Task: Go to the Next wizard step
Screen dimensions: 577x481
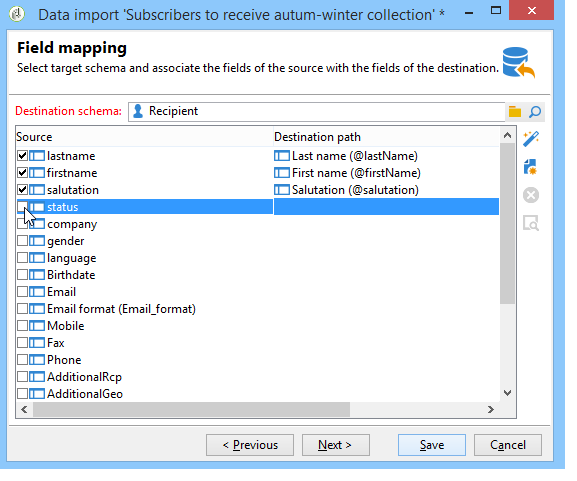Action: 336,445
